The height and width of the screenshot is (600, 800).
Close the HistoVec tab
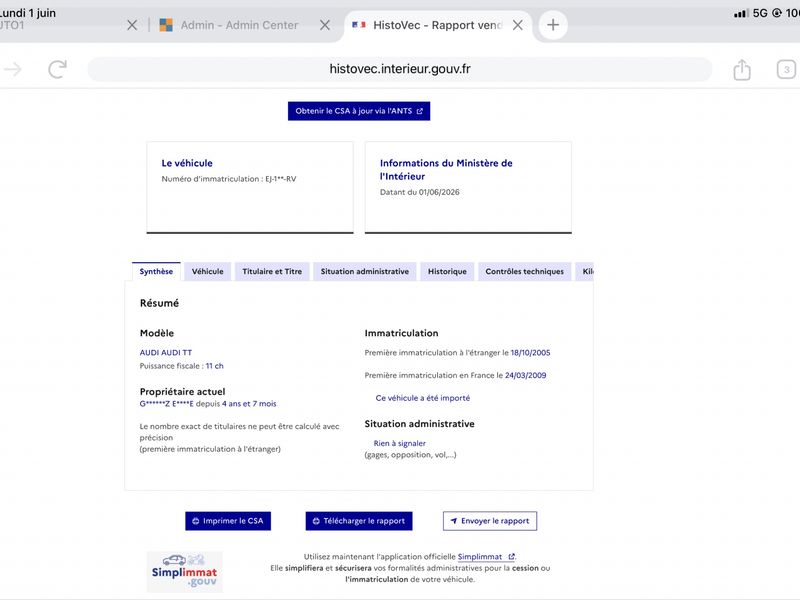click(x=517, y=25)
